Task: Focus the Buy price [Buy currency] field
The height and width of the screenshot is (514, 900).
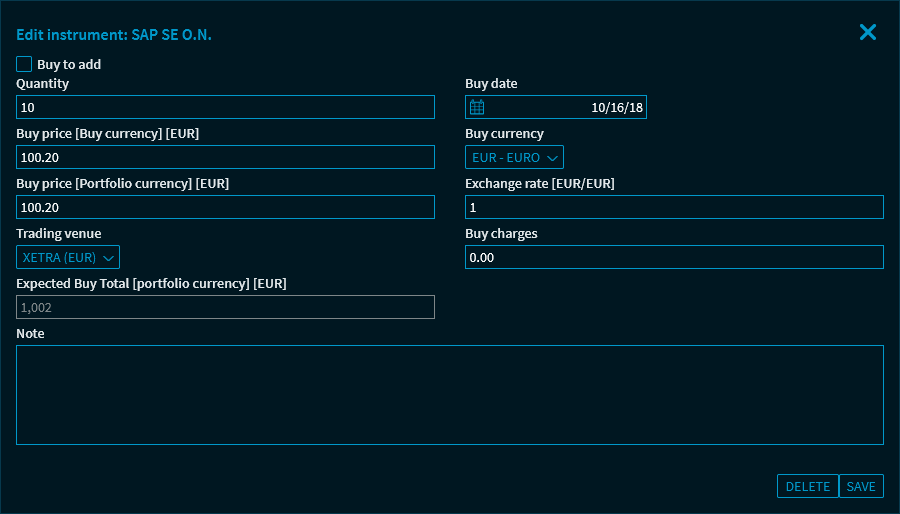Action: click(x=225, y=157)
